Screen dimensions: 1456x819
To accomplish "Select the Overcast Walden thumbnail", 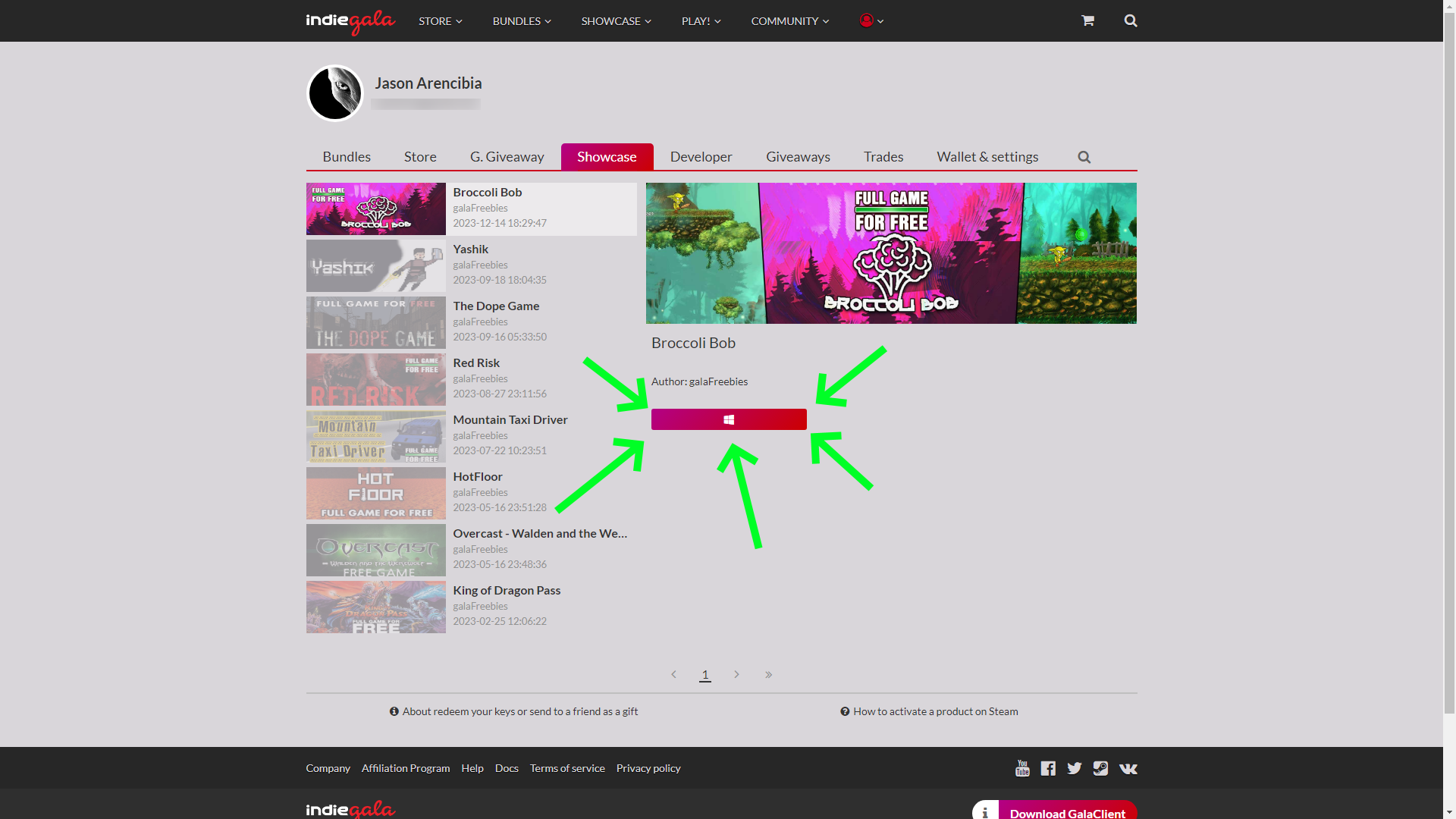I will pyautogui.click(x=376, y=550).
